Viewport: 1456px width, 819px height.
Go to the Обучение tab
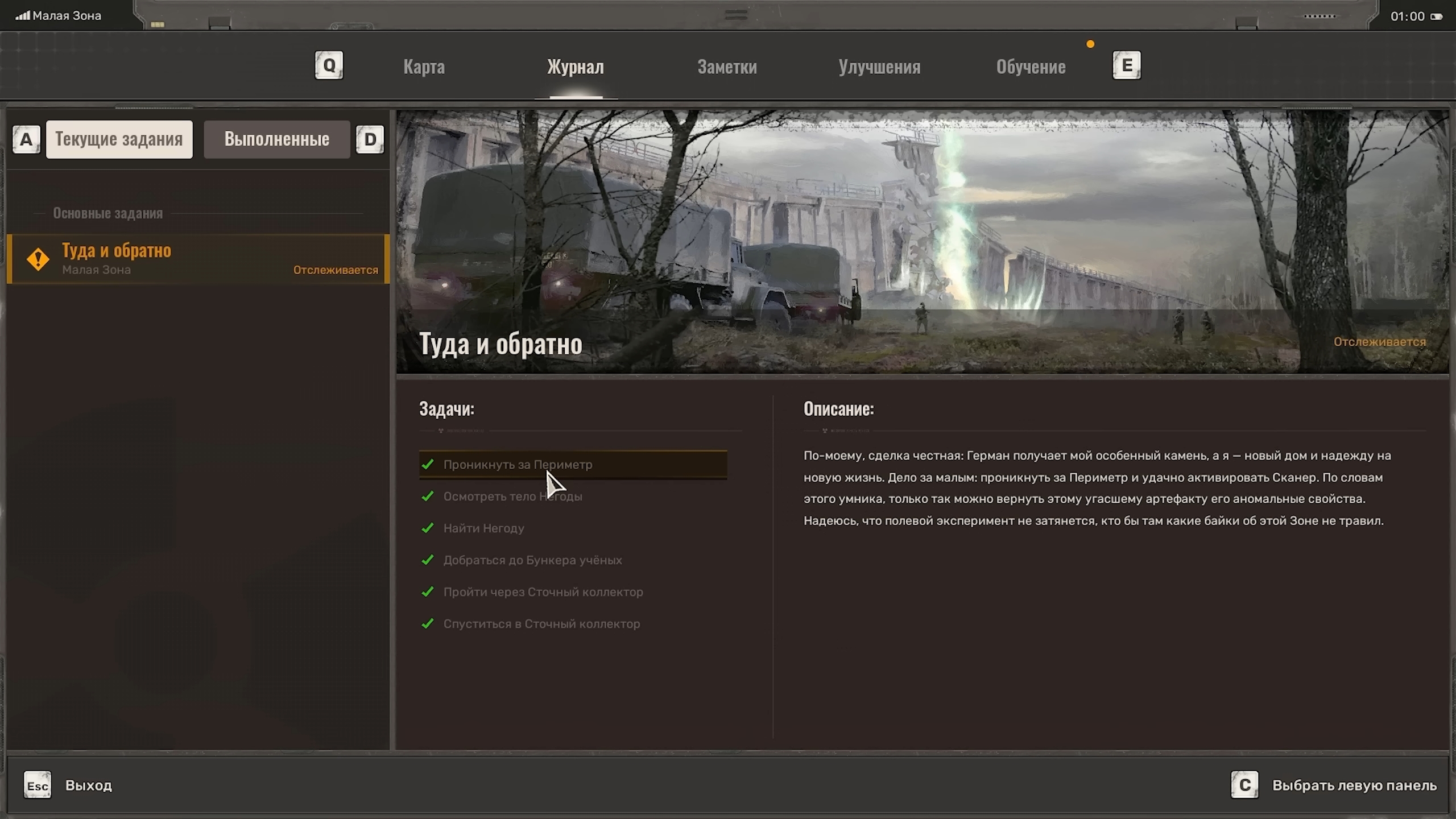[x=1031, y=67]
